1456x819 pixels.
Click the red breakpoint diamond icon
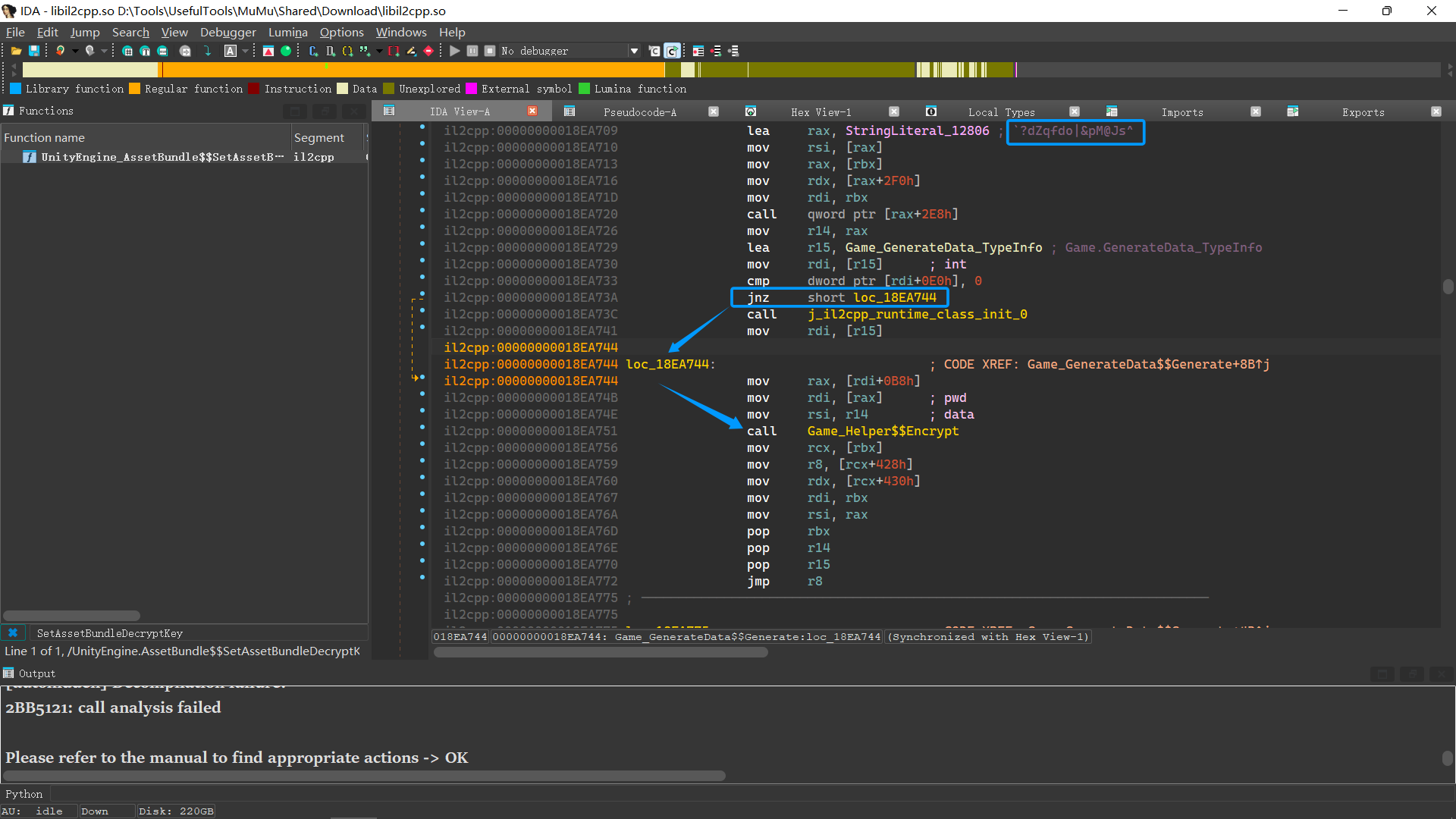point(428,51)
